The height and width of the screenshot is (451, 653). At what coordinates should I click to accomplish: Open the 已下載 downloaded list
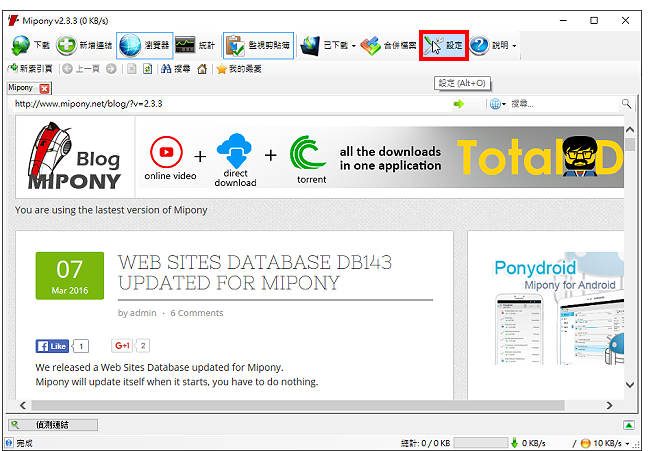pos(324,45)
